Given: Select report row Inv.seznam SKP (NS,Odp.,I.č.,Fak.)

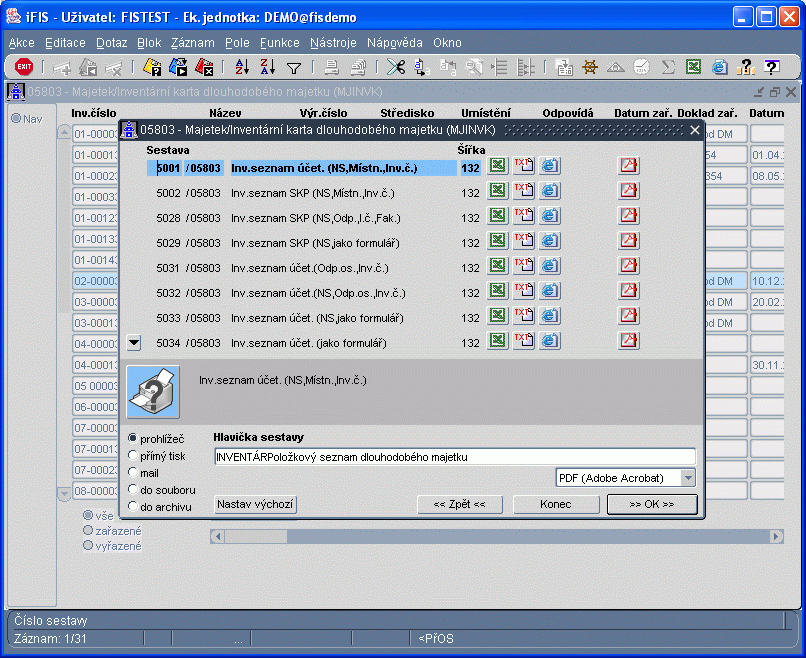Looking at the screenshot, I should 315,218.
